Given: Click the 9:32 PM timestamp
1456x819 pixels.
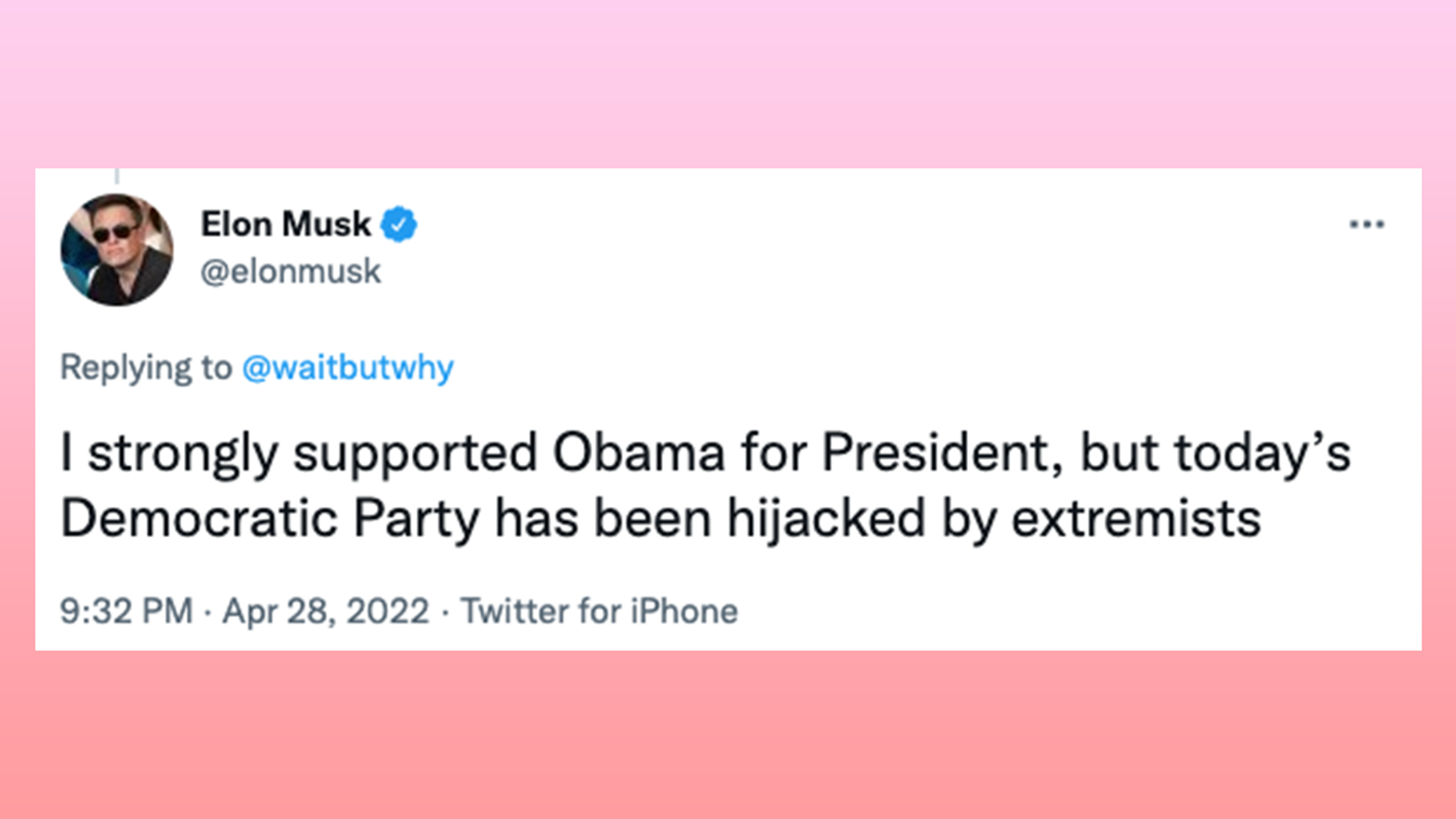Looking at the screenshot, I should (x=127, y=611).
